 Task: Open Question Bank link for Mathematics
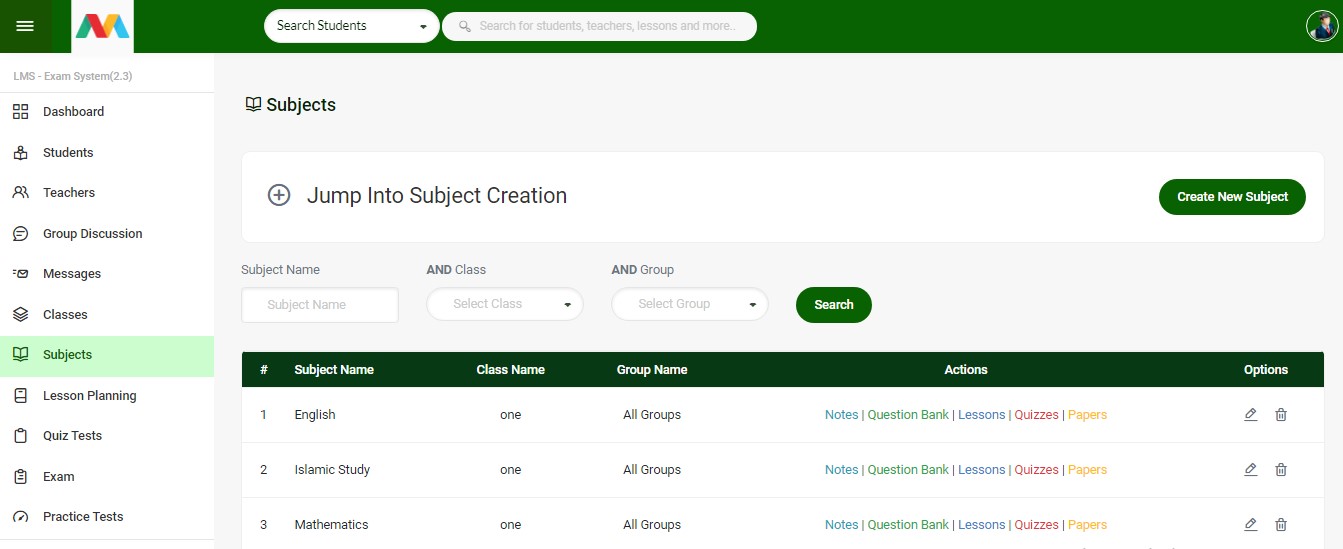tap(908, 525)
